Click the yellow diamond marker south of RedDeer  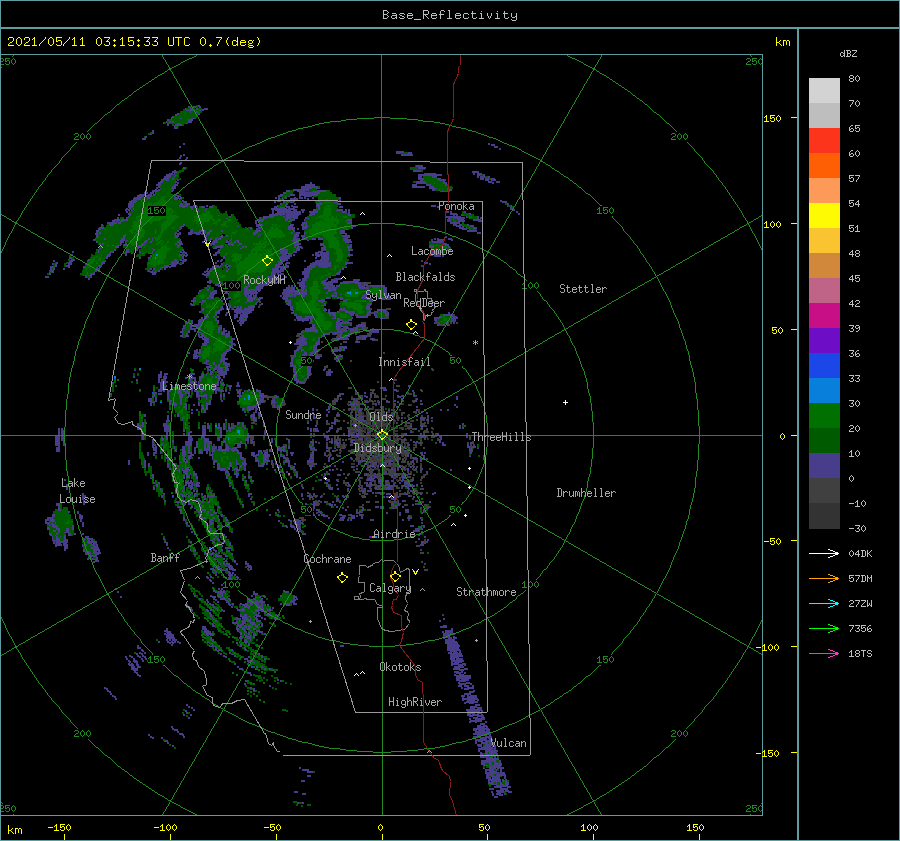[411, 324]
